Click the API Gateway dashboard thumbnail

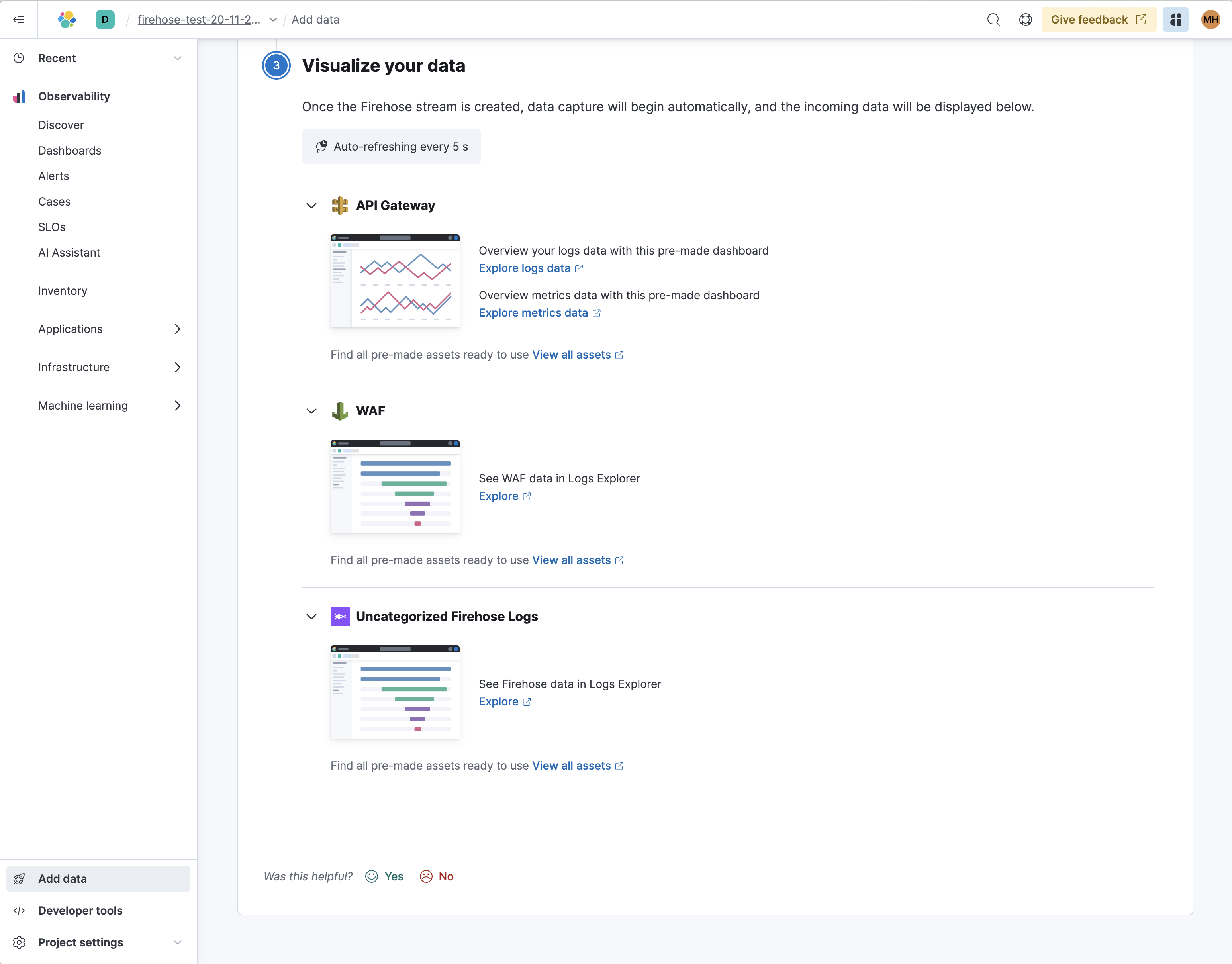coord(394,280)
